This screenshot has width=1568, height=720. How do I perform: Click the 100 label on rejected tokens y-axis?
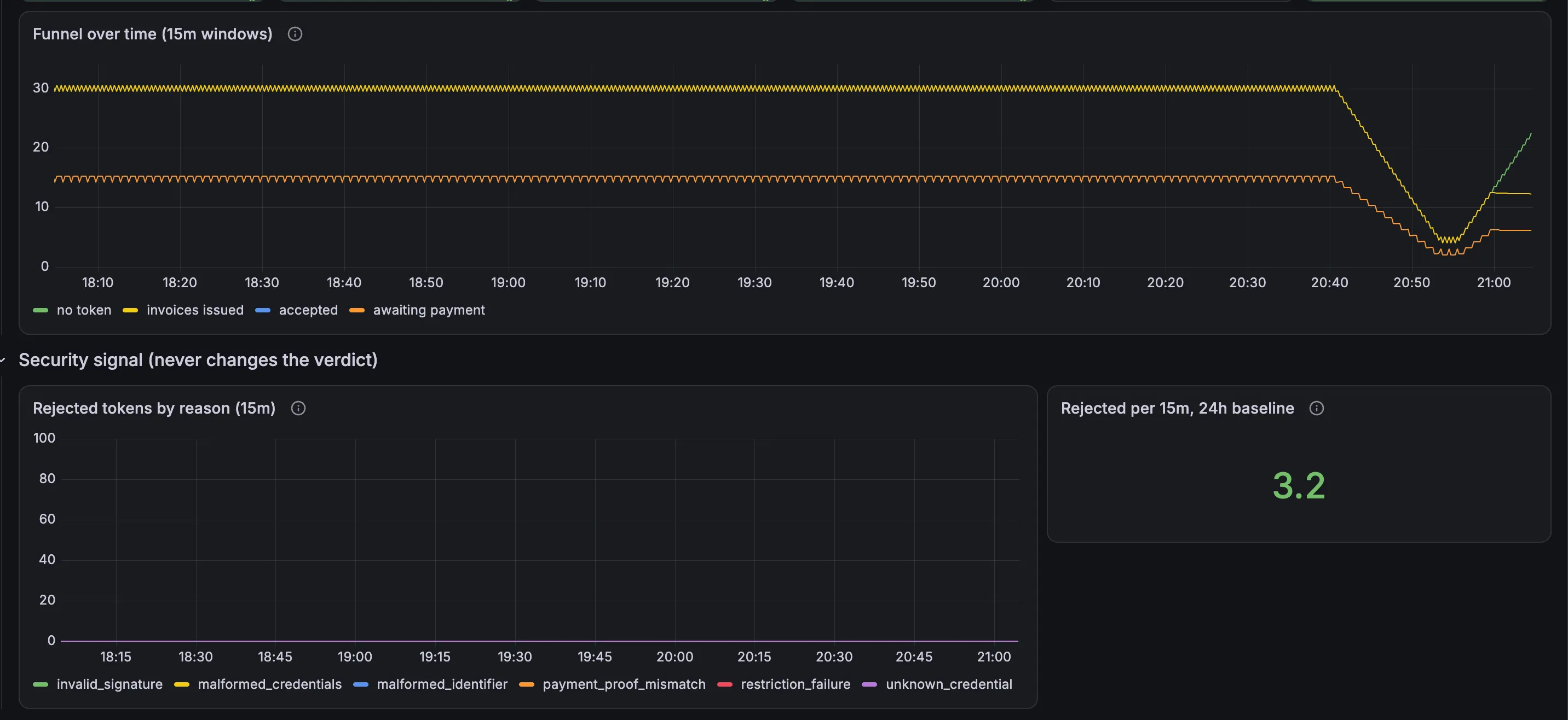[44, 438]
